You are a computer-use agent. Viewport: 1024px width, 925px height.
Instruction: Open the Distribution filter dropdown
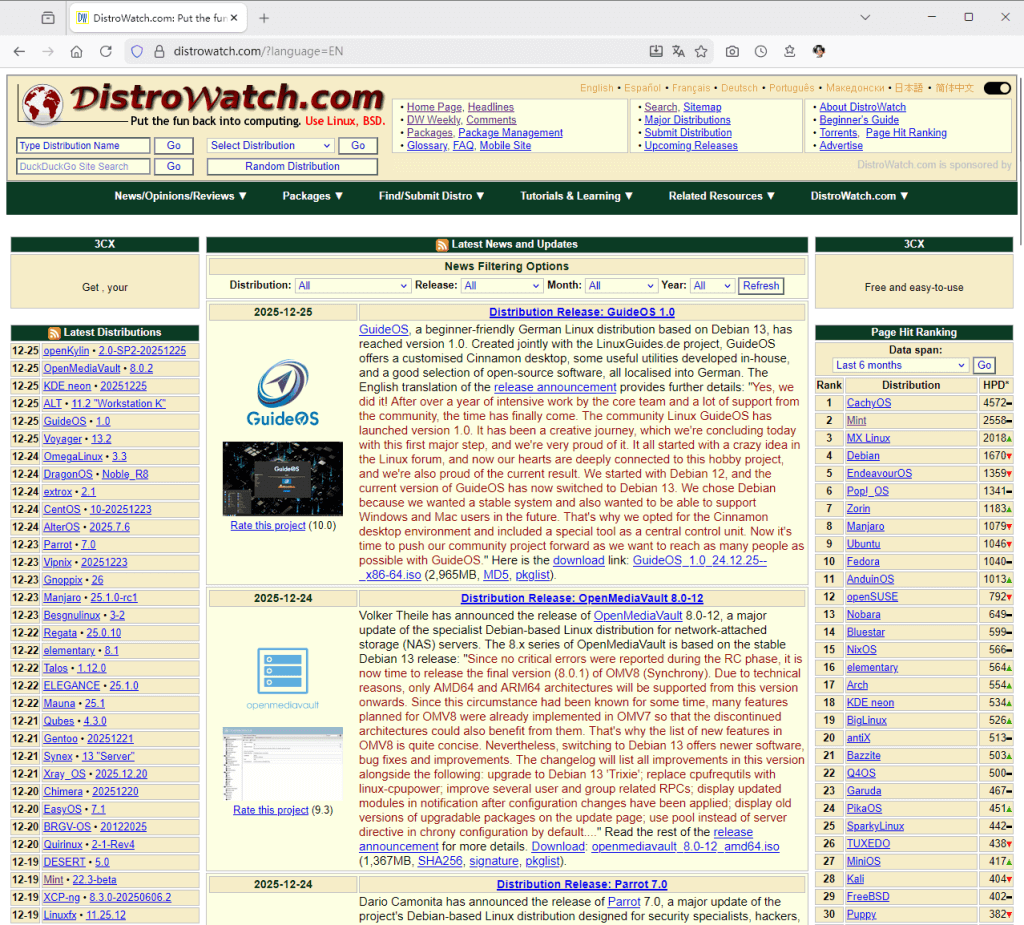pyautogui.click(x=352, y=285)
